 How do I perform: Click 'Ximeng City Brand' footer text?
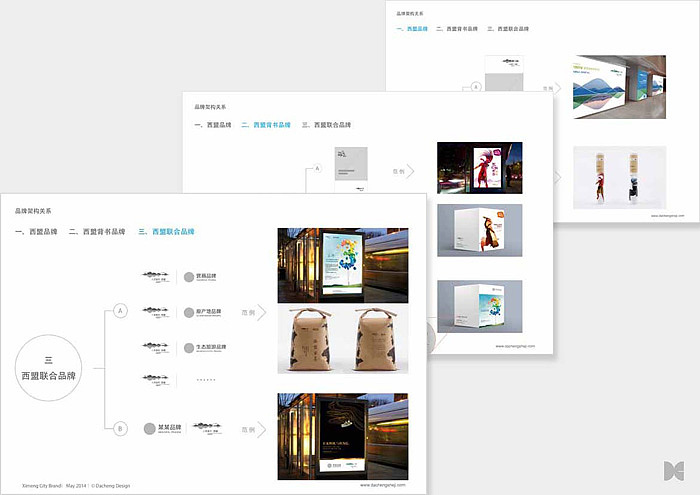[x=42, y=486]
